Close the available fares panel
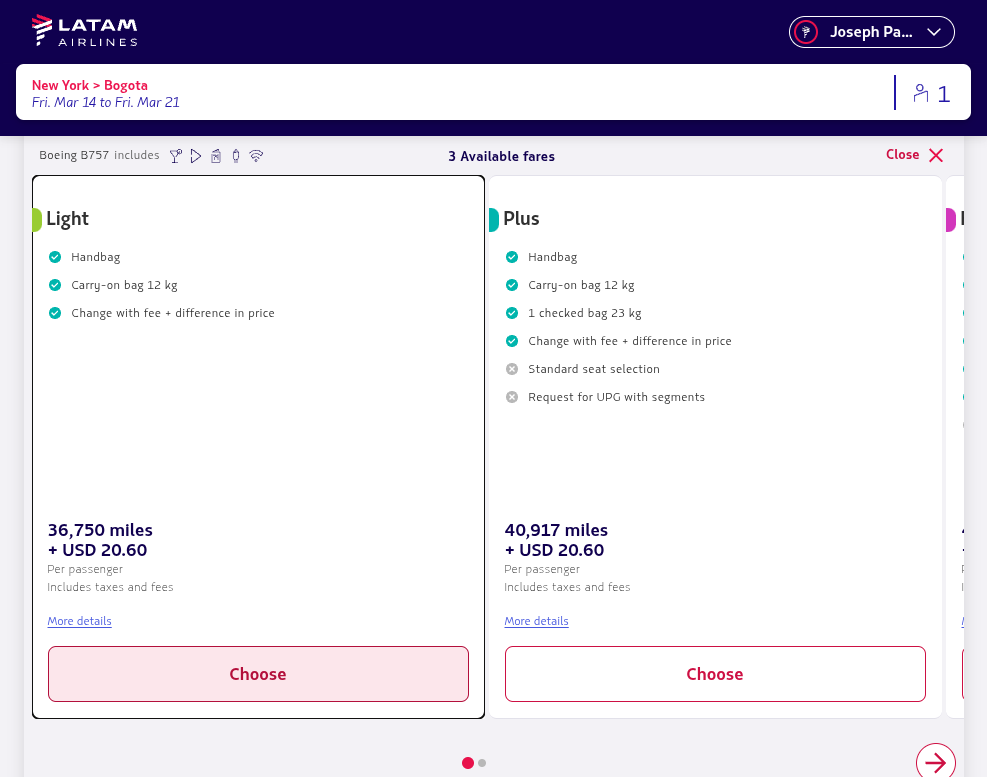This screenshot has height=777, width=987. tap(914, 155)
